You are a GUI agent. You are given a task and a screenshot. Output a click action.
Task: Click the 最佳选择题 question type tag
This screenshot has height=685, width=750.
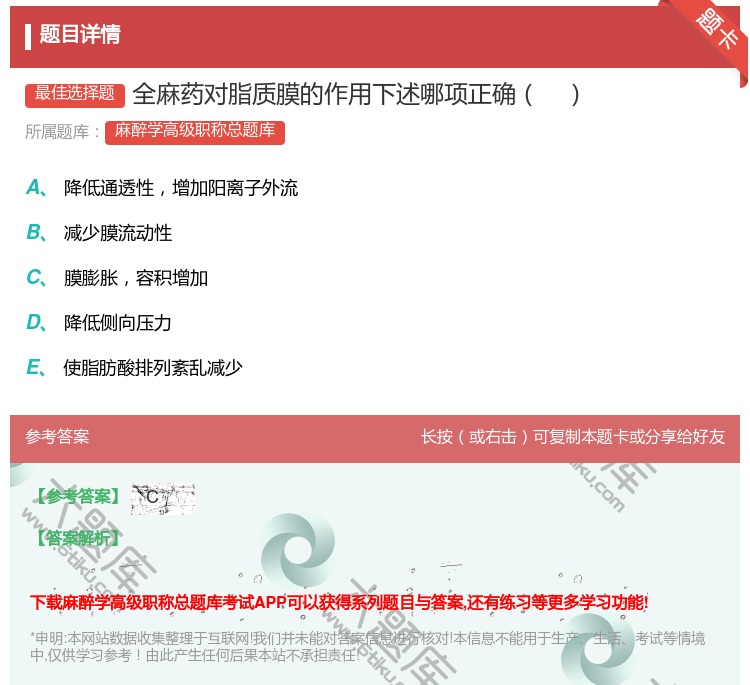pyautogui.click(x=75, y=94)
